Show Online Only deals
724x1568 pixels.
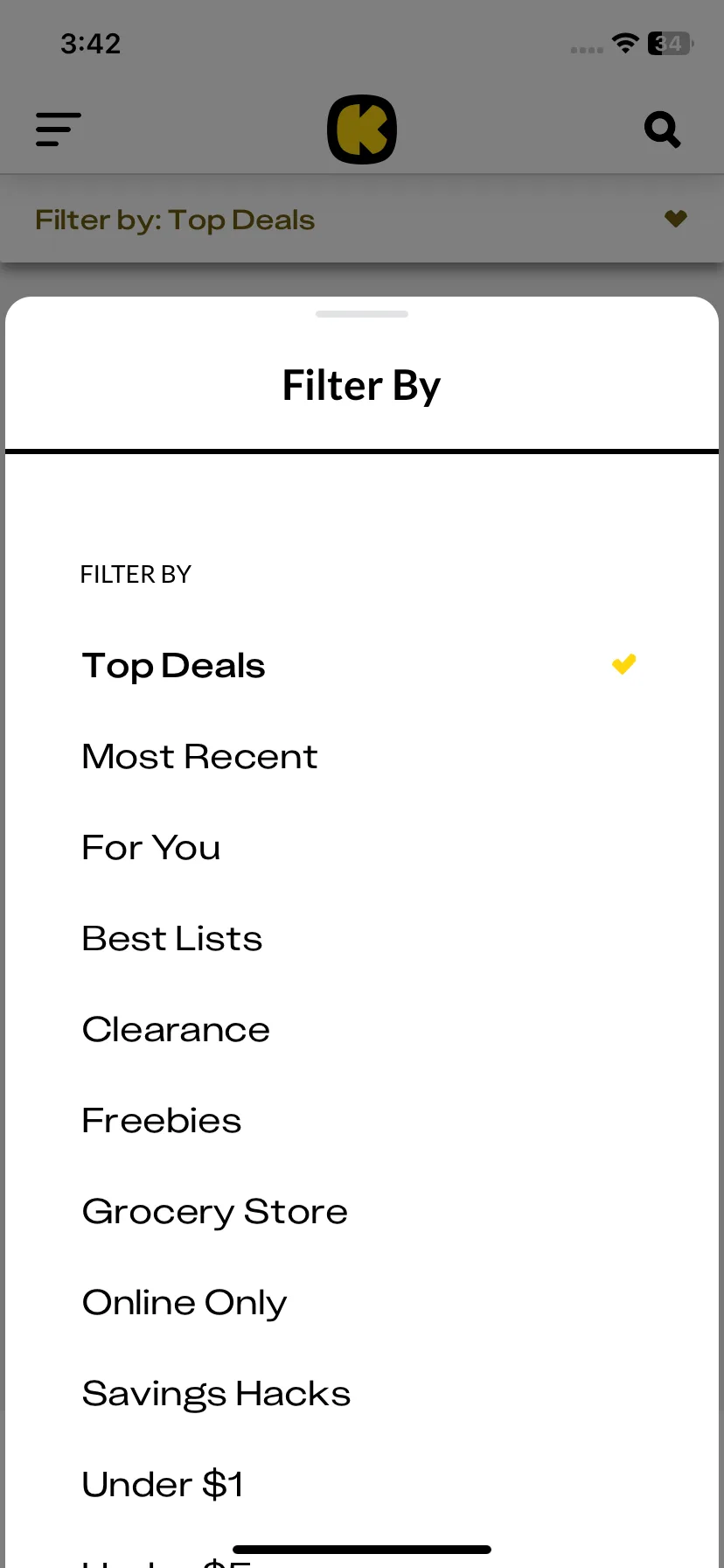pos(362,1303)
